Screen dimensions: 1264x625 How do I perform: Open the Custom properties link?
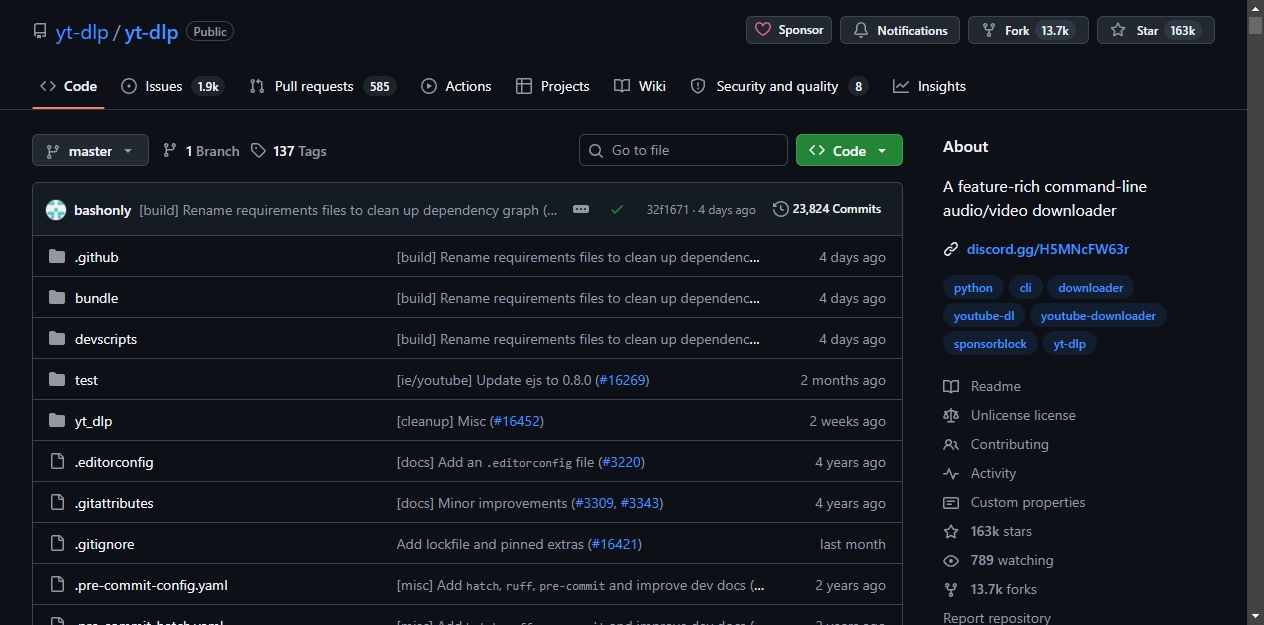(x=1014, y=502)
